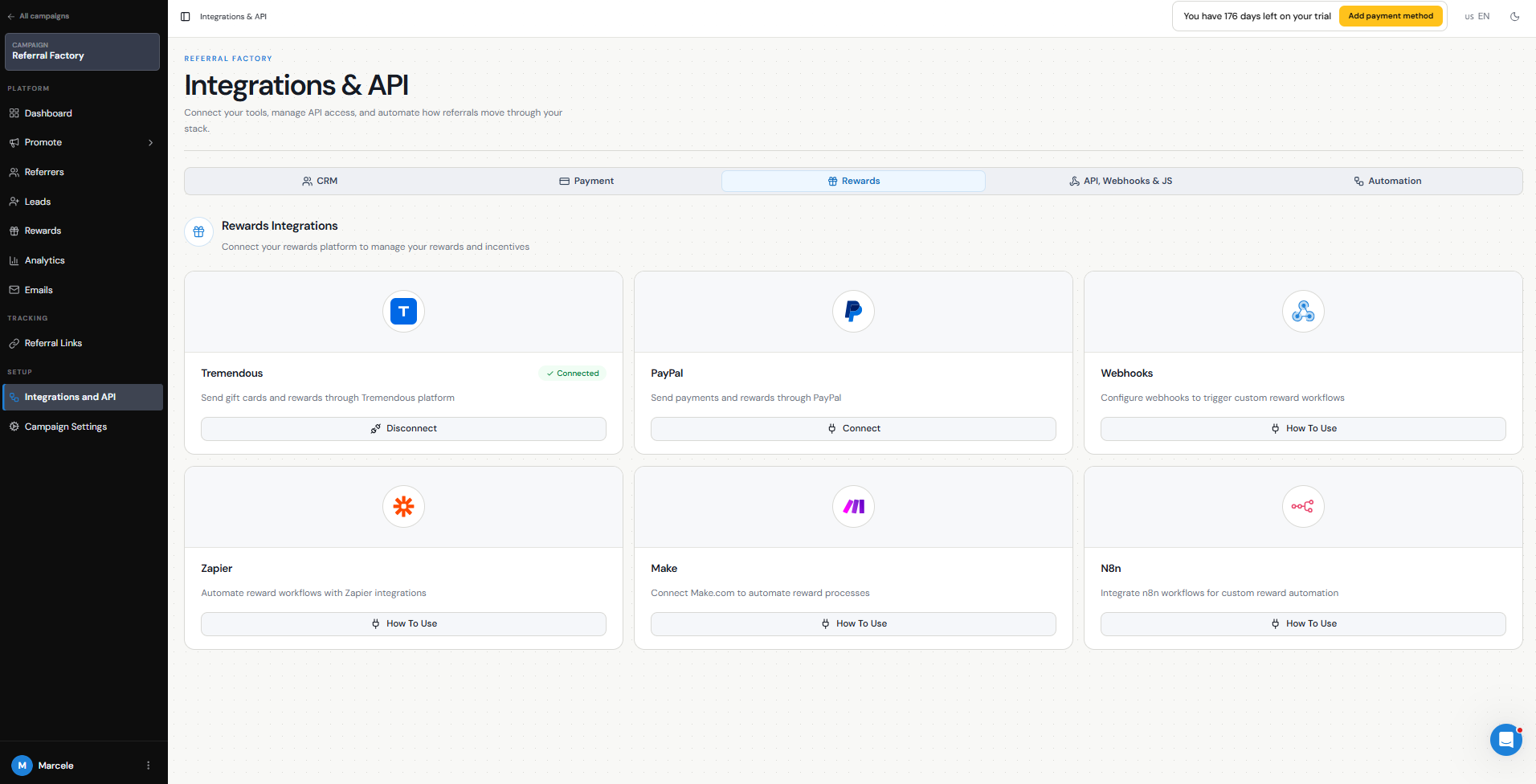1536x784 pixels.
Task: Click Add payment method button
Action: [1391, 16]
